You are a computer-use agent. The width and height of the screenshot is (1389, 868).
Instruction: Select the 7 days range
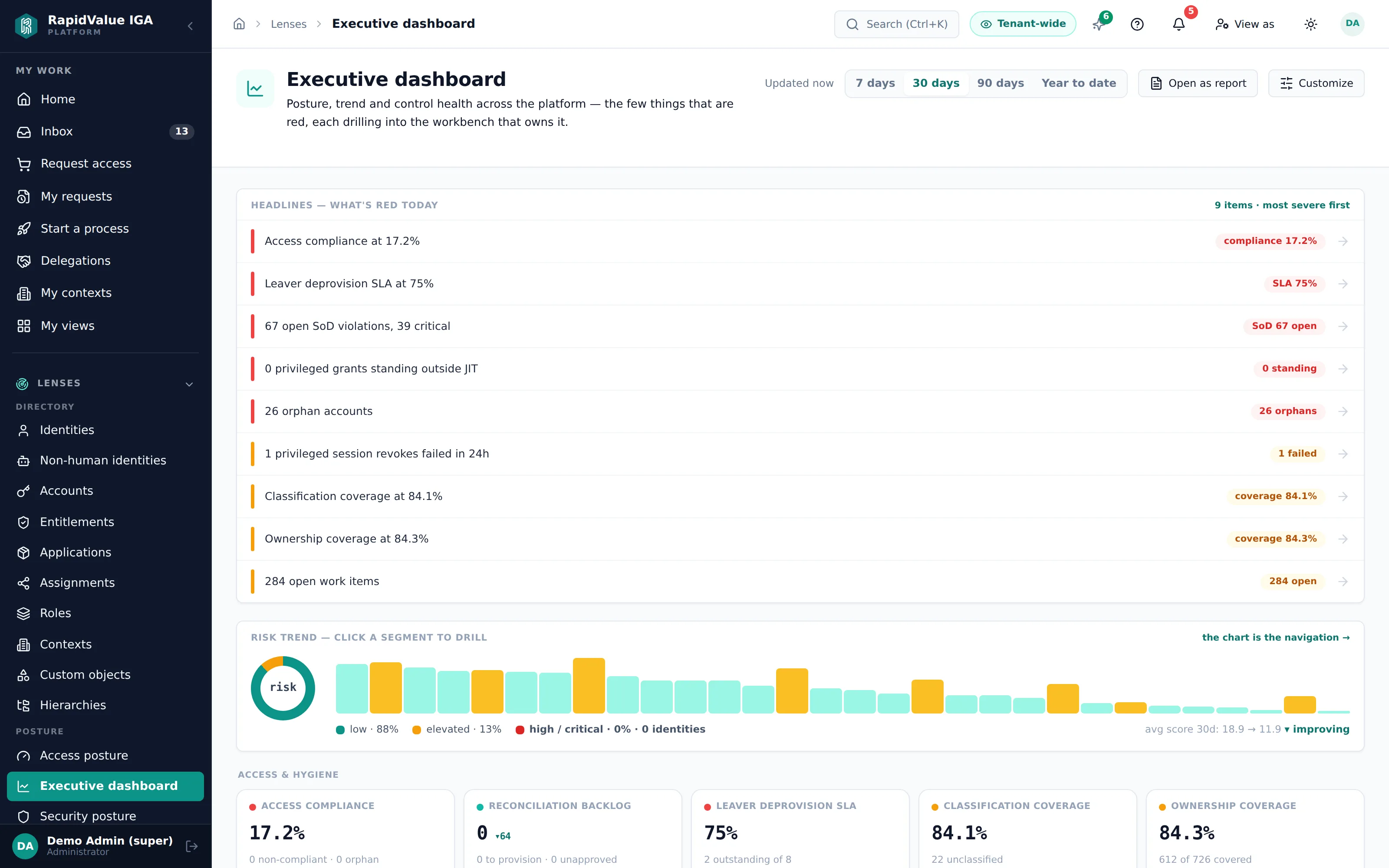click(x=876, y=83)
